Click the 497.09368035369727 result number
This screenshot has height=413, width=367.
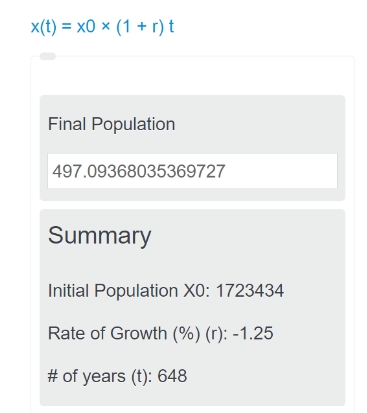tap(139, 171)
